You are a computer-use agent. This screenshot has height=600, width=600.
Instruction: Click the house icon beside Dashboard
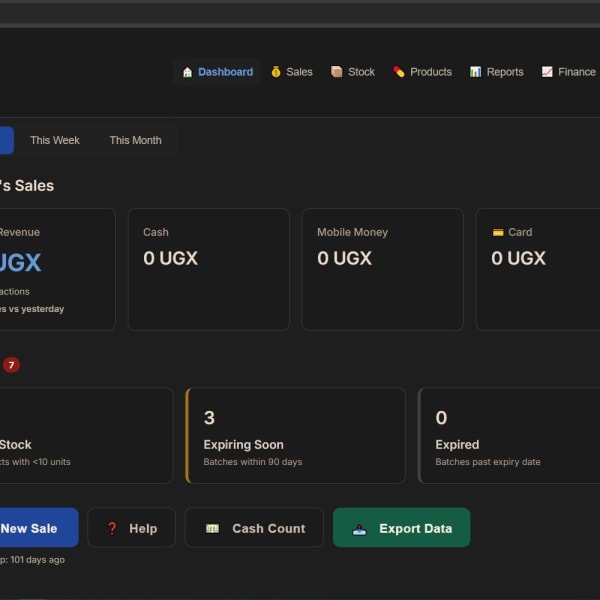[x=187, y=72]
